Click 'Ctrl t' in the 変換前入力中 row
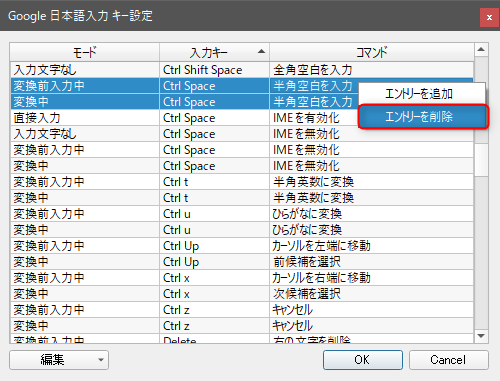Viewport: 500px width, 381px height. point(214,182)
